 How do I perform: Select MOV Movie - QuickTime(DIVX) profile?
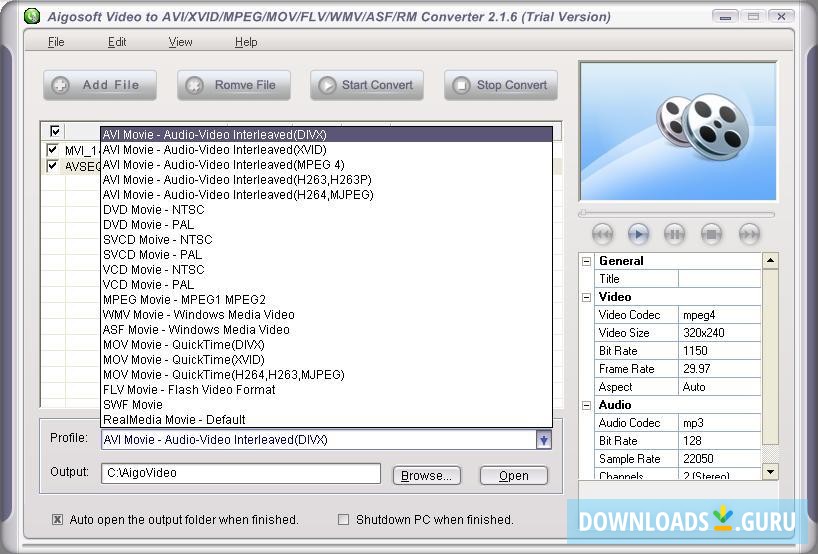coord(326,345)
